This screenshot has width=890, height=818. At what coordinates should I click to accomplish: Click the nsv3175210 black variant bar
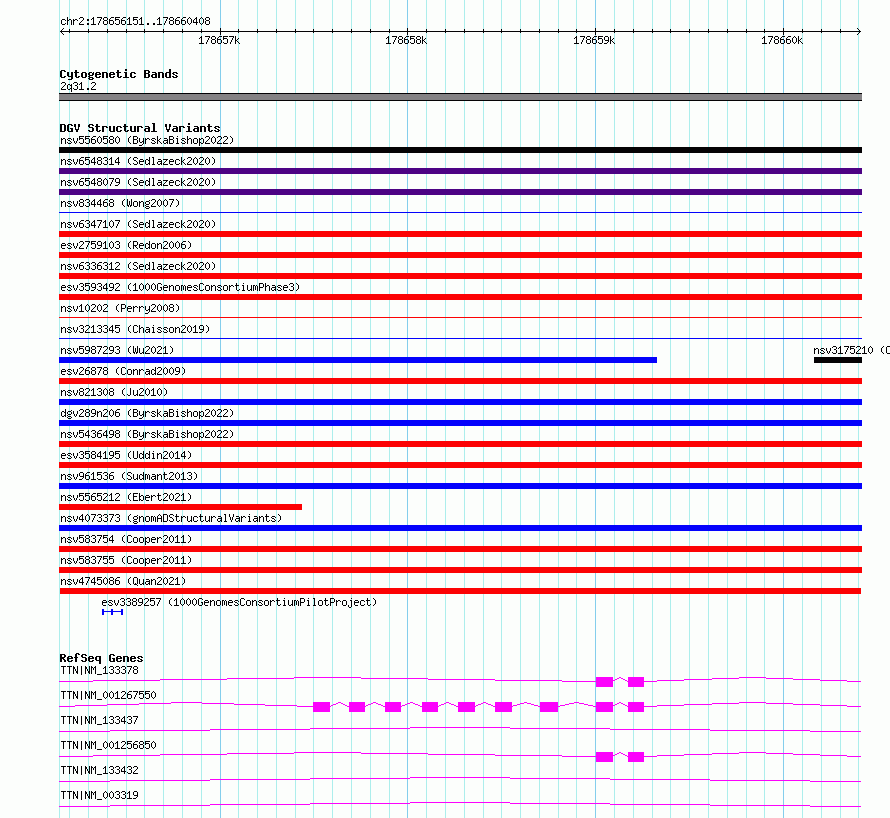click(838, 360)
